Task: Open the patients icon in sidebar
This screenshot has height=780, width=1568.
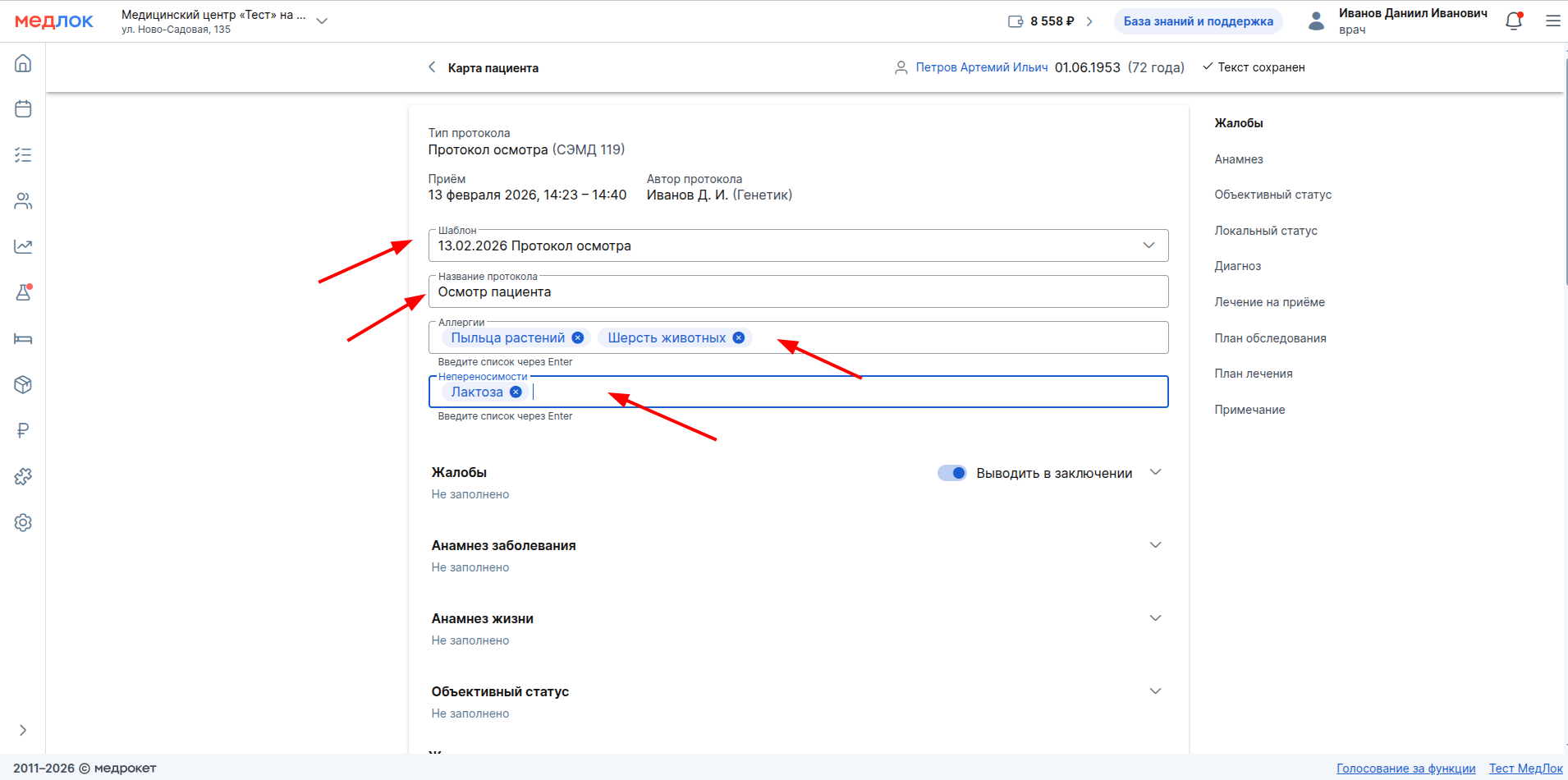Action: (23, 201)
